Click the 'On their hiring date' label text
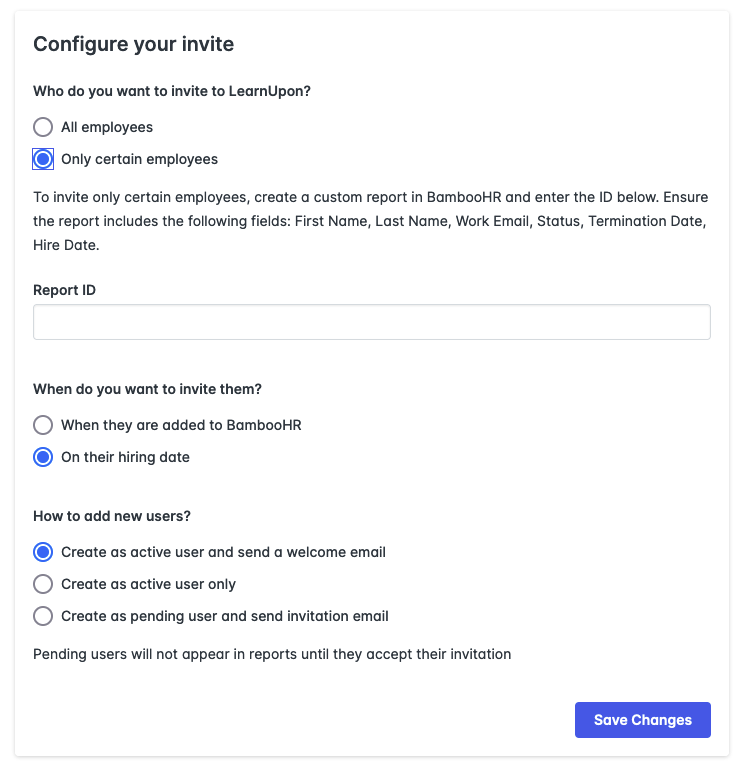This screenshot has height=769, width=743. [125, 457]
